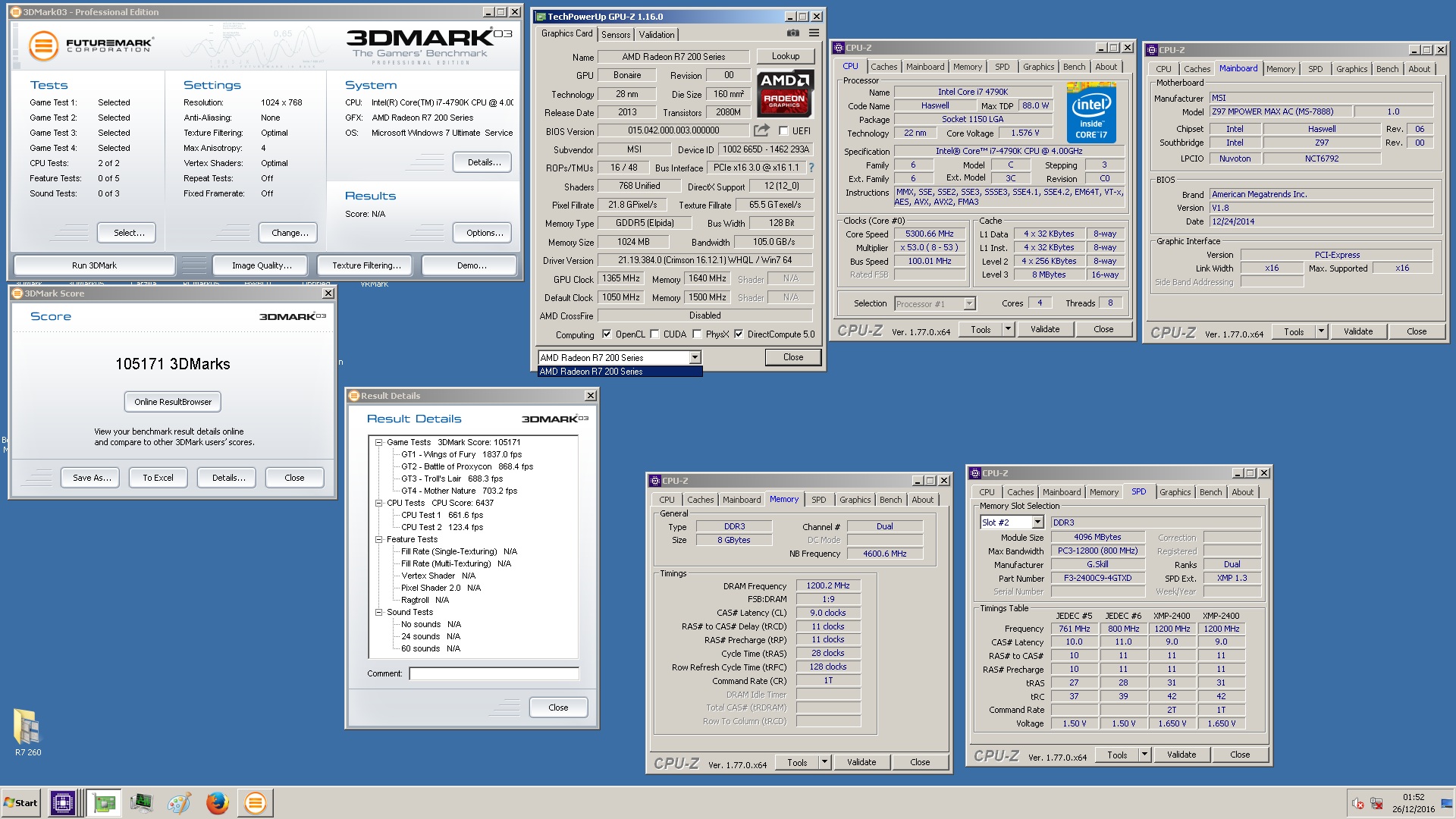Click the To Excel button
The image size is (1456, 819).
[x=158, y=478]
